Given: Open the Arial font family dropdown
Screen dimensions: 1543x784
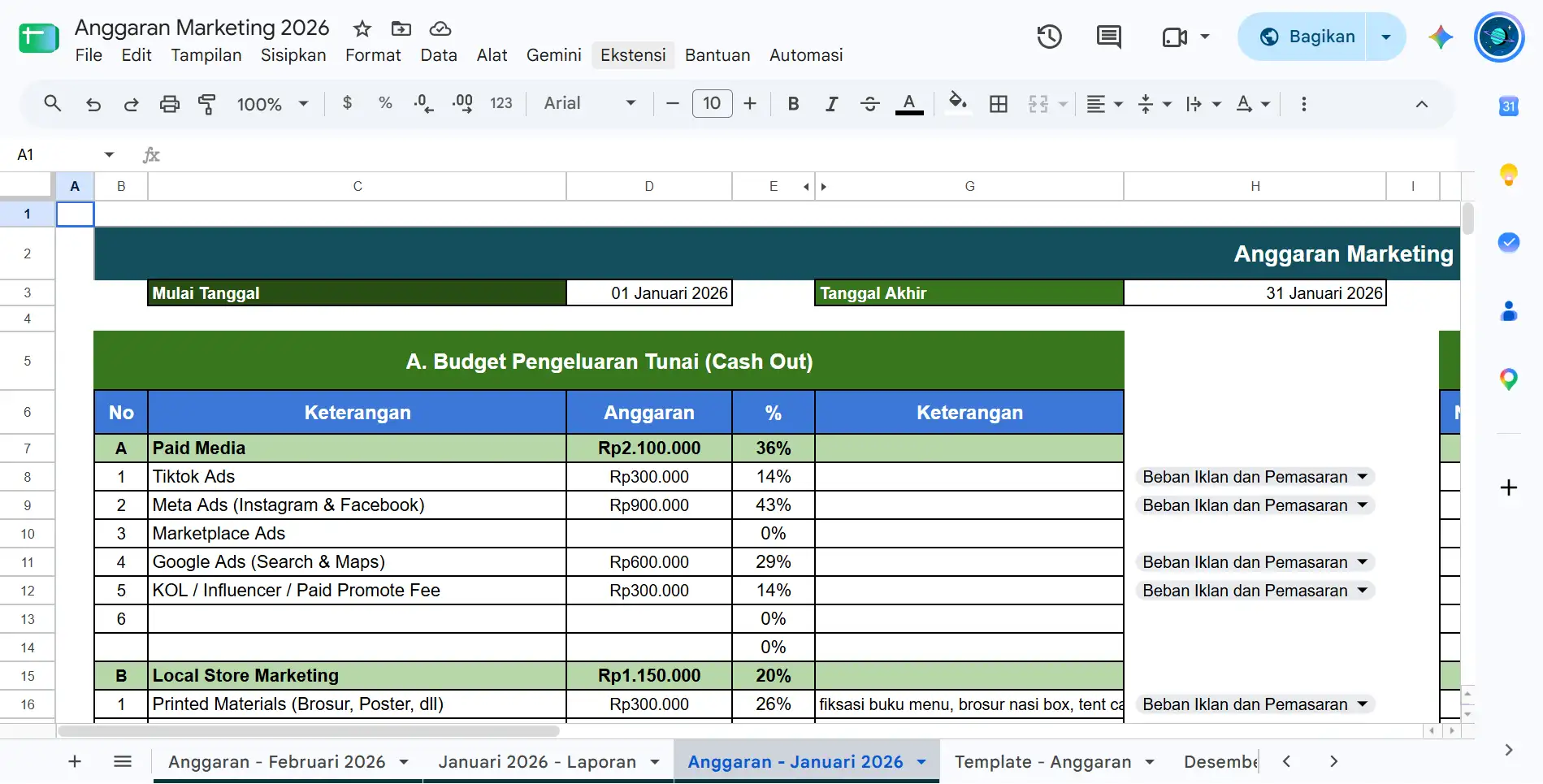Looking at the screenshot, I should [x=590, y=104].
